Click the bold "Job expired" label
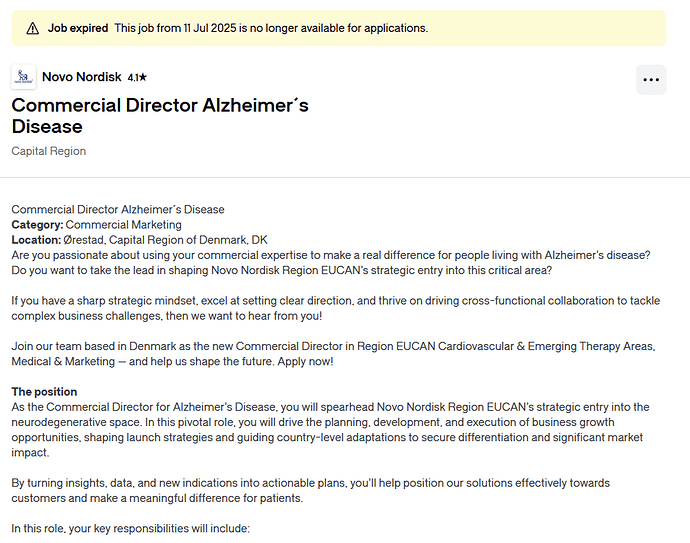Image resolution: width=690 pixels, height=543 pixels. click(x=78, y=28)
